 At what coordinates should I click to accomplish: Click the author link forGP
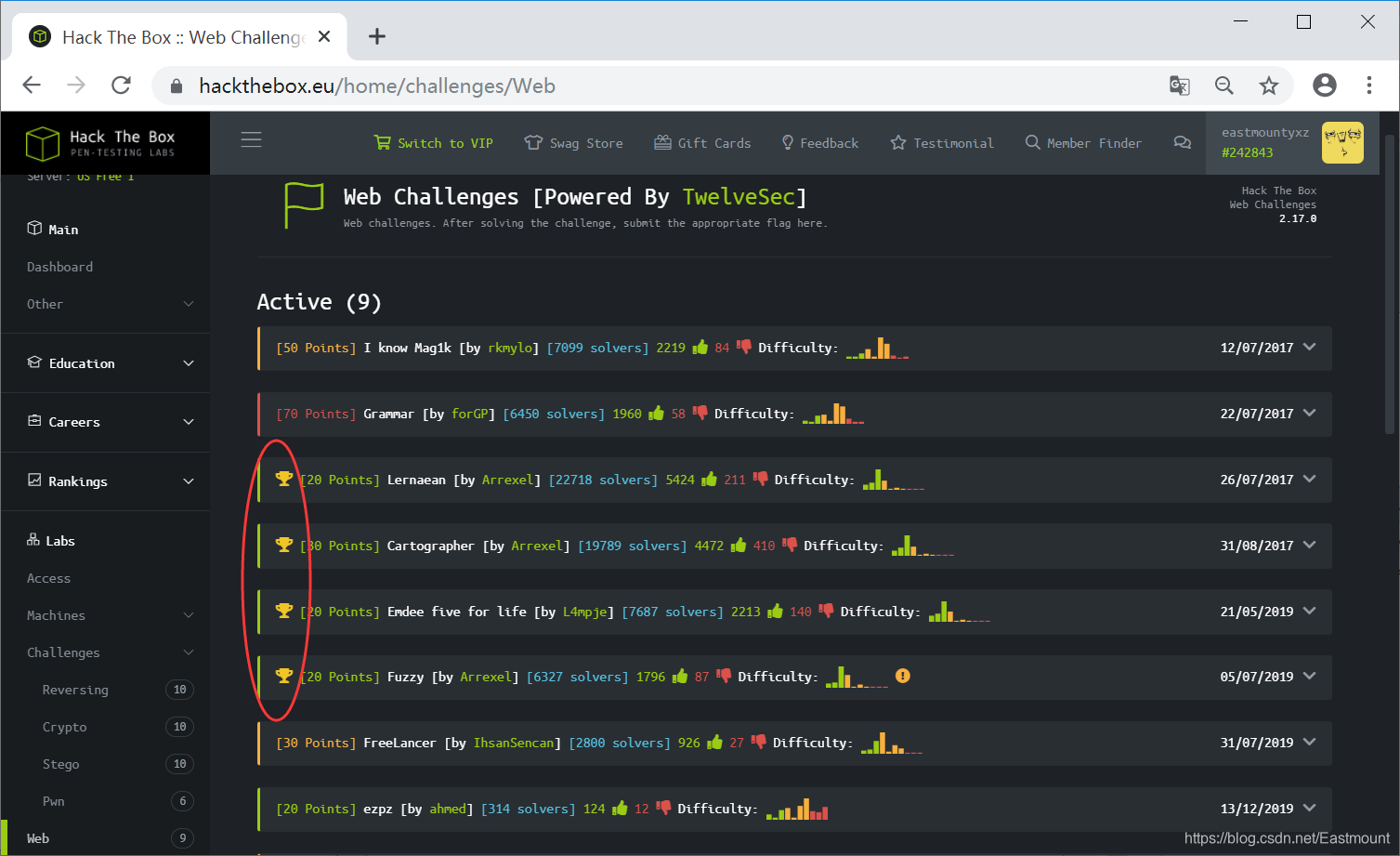[470, 414]
